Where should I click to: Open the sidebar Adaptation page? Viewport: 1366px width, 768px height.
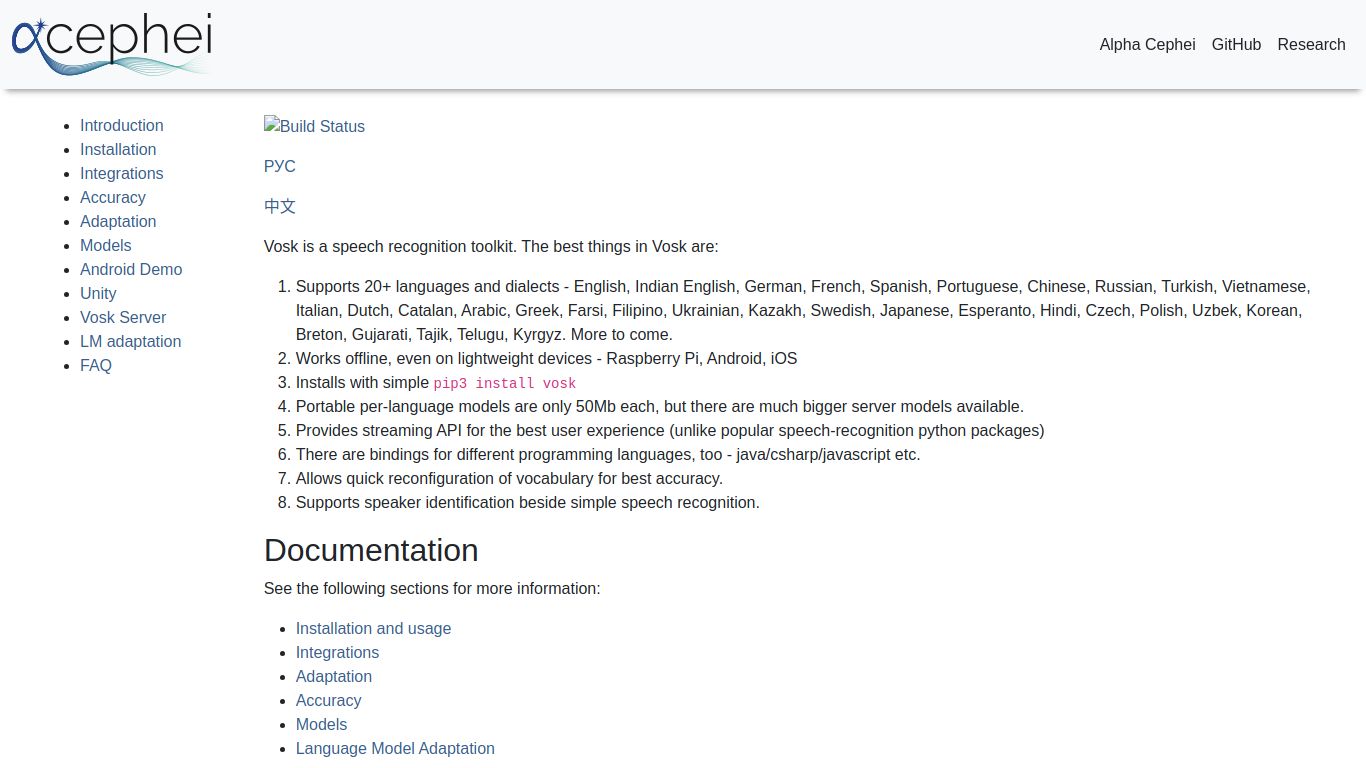[118, 221]
